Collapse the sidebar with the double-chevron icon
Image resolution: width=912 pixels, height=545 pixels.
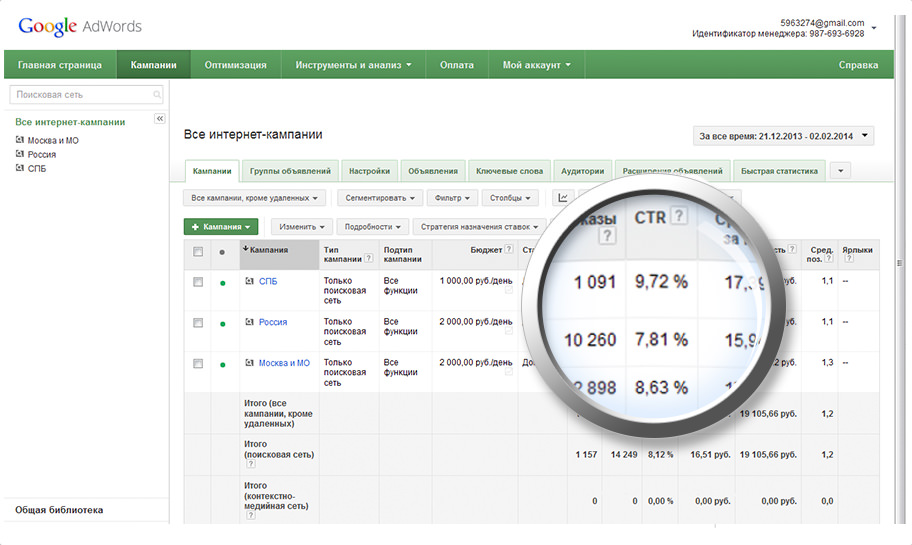[159, 119]
